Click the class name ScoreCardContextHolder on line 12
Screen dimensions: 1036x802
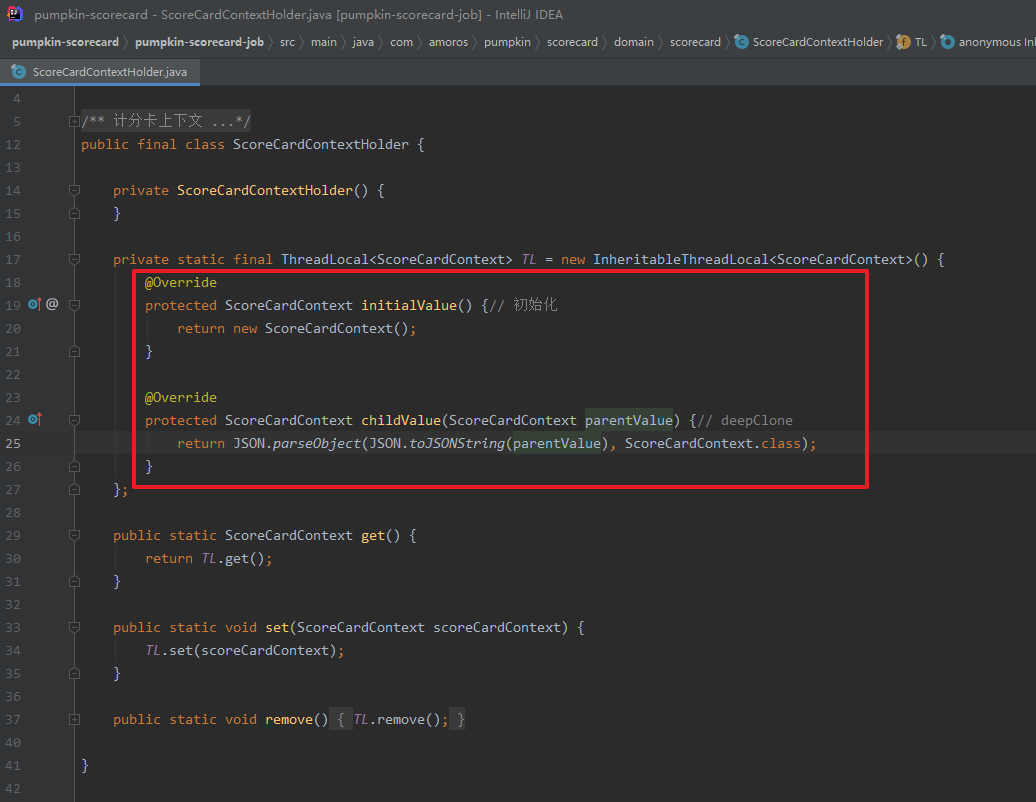click(x=320, y=144)
